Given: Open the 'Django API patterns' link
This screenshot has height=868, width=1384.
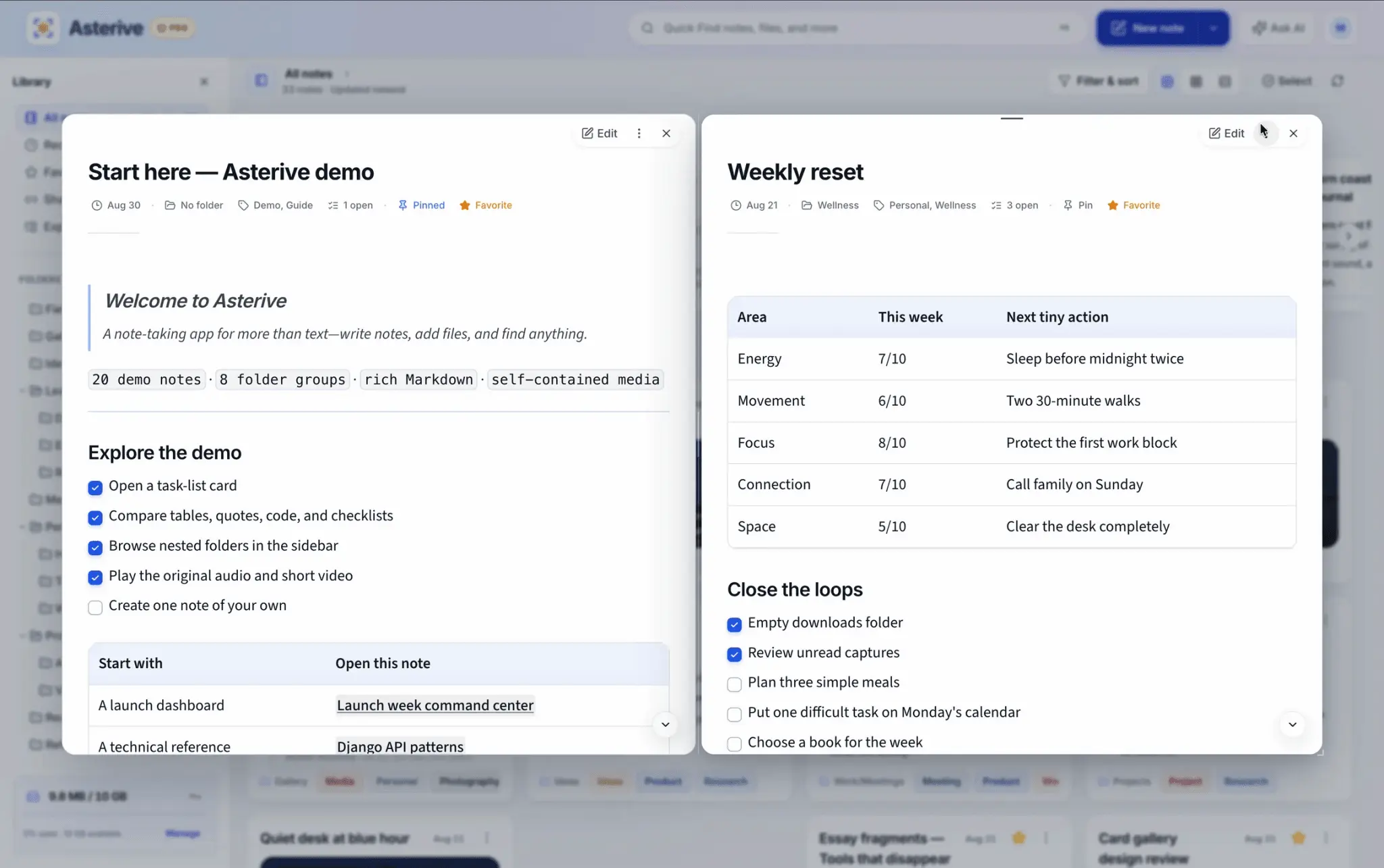Looking at the screenshot, I should click(x=400, y=746).
